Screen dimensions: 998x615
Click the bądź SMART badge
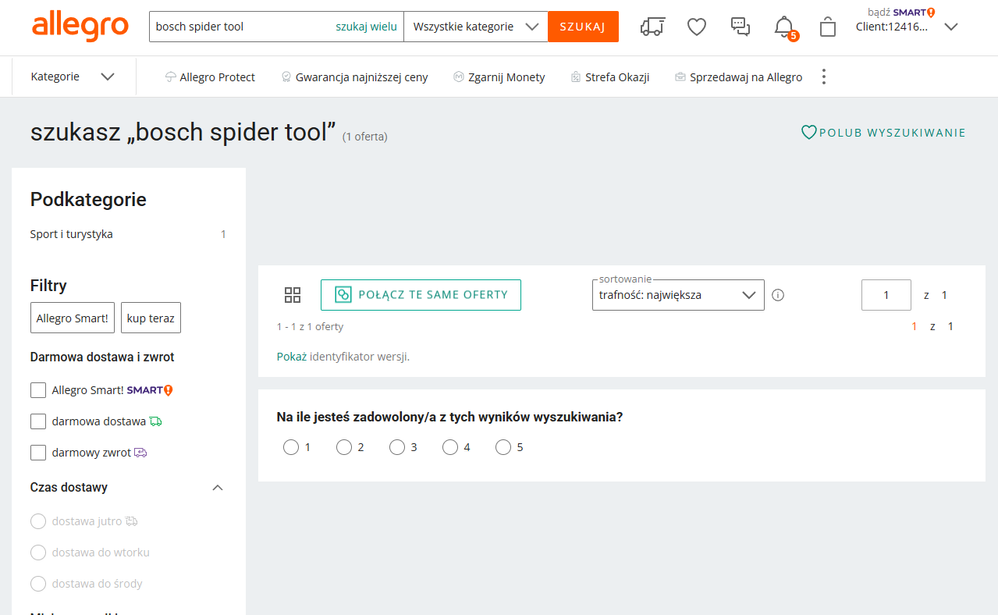pos(901,12)
